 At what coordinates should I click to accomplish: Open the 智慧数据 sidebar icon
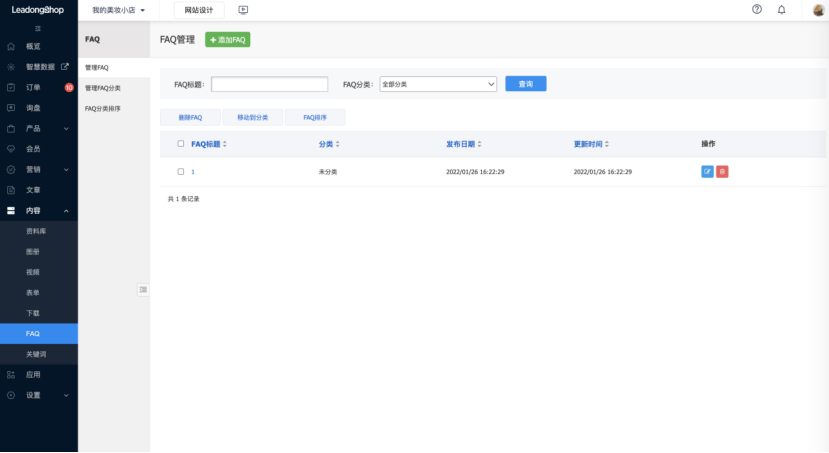[11, 67]
